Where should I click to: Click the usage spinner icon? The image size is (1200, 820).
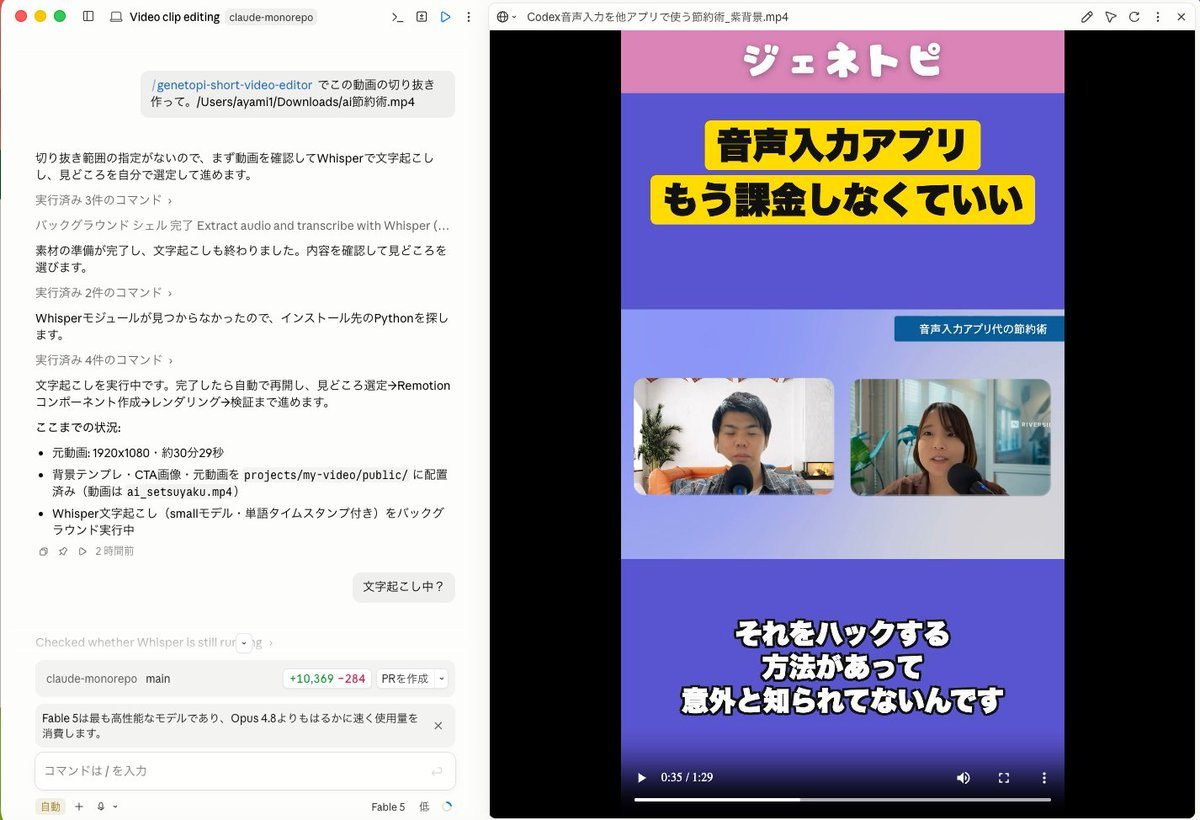click(447, 806)
